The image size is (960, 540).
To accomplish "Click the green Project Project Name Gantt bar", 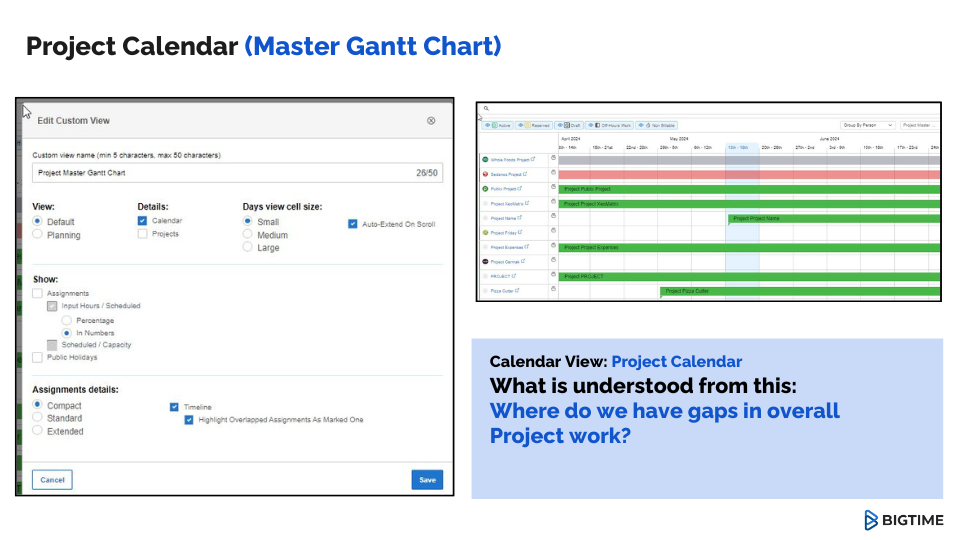I will [834, 219].
